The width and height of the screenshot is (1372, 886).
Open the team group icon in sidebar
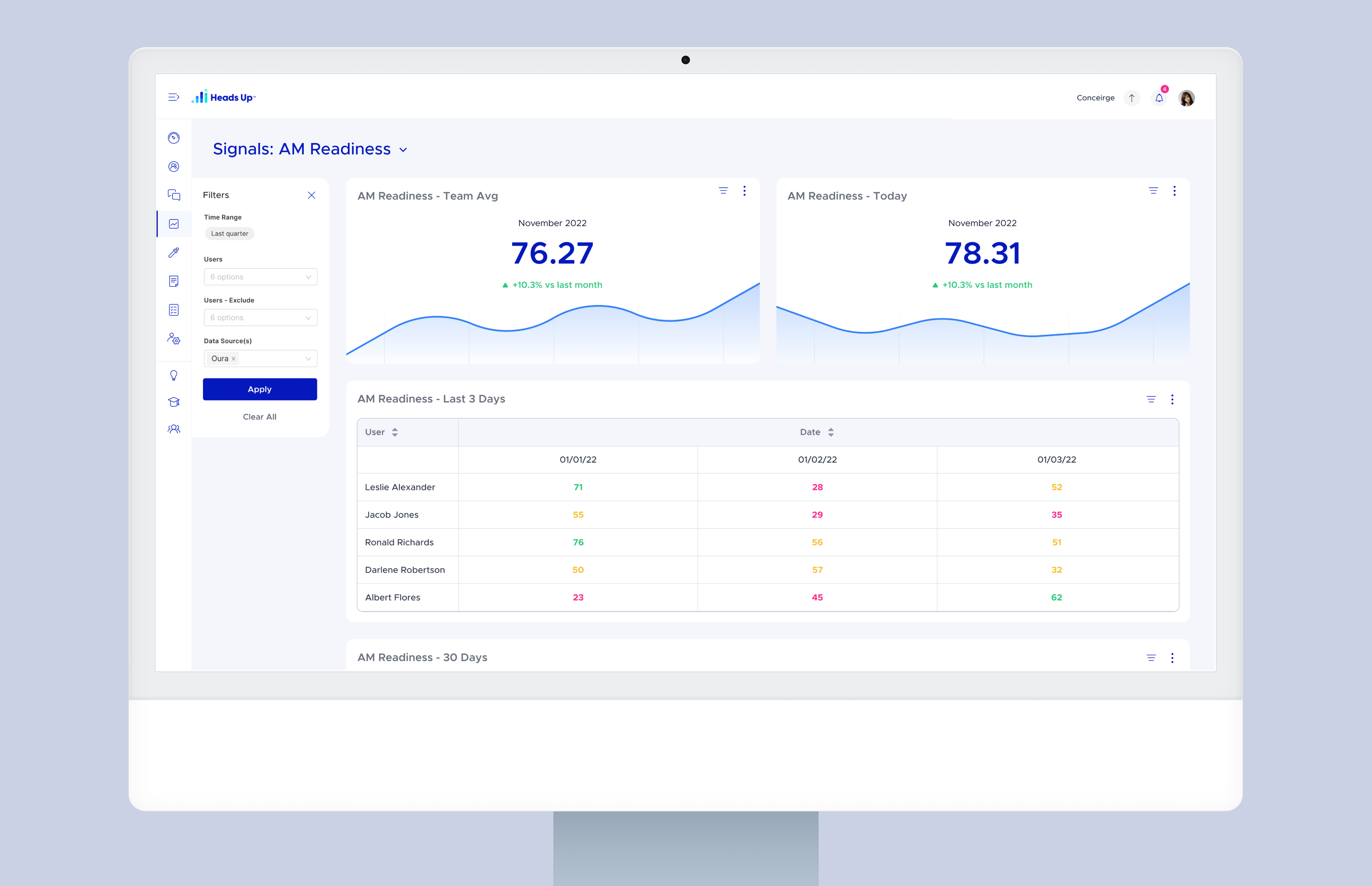click(174, 429)
